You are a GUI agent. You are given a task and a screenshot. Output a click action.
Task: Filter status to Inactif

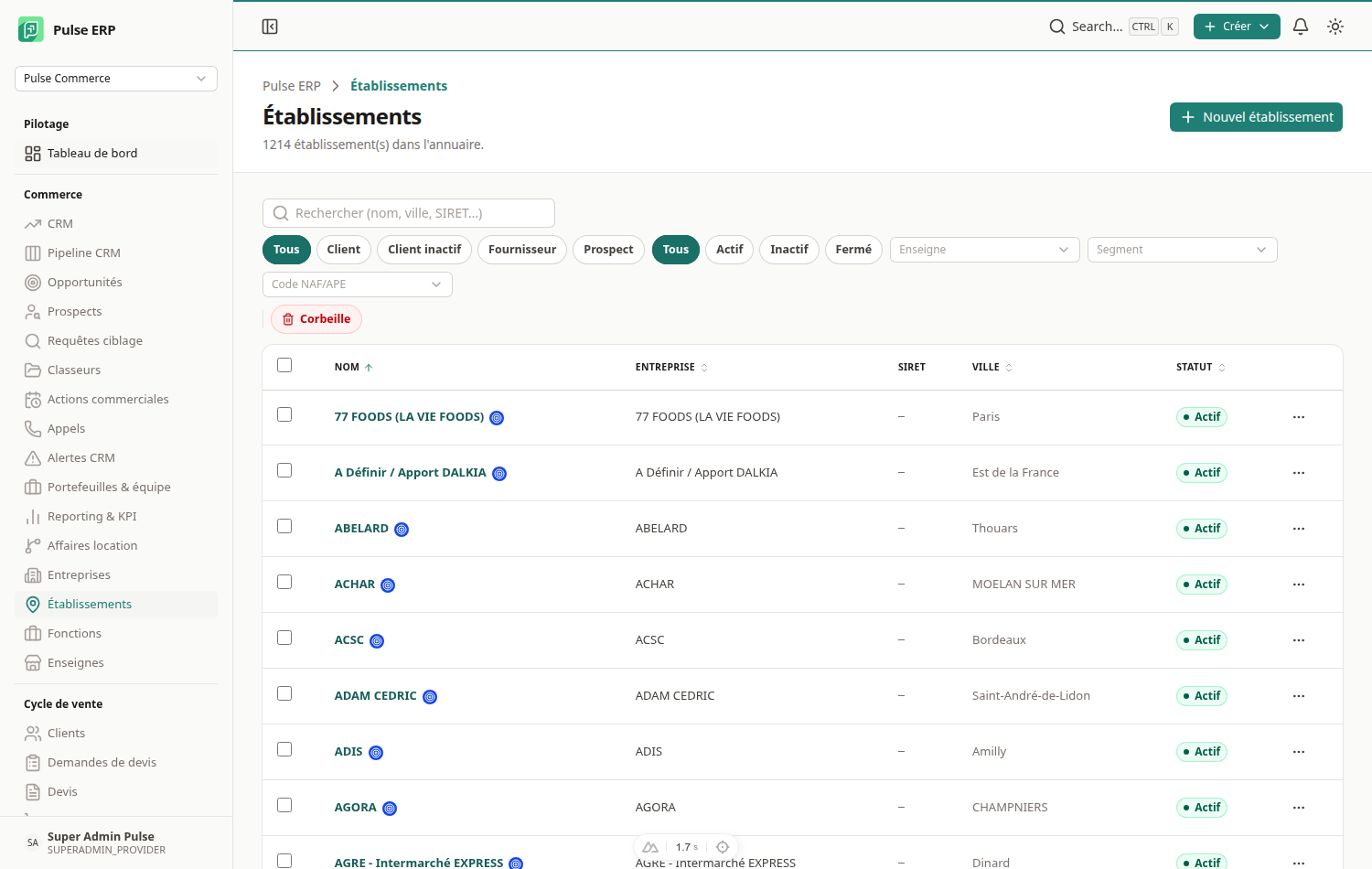788,250
